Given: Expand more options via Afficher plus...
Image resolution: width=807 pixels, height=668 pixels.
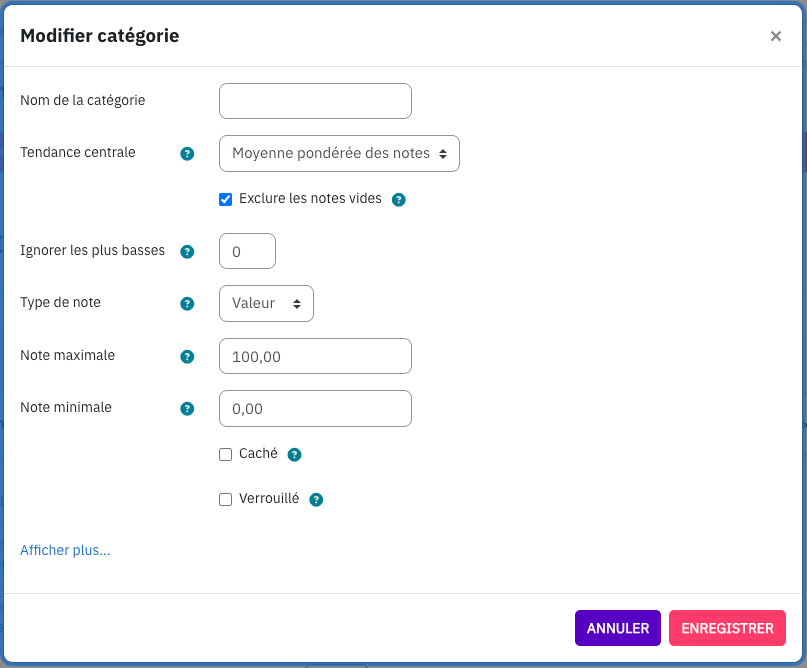Looking at the screenshot, I should (x=65, y=550).
